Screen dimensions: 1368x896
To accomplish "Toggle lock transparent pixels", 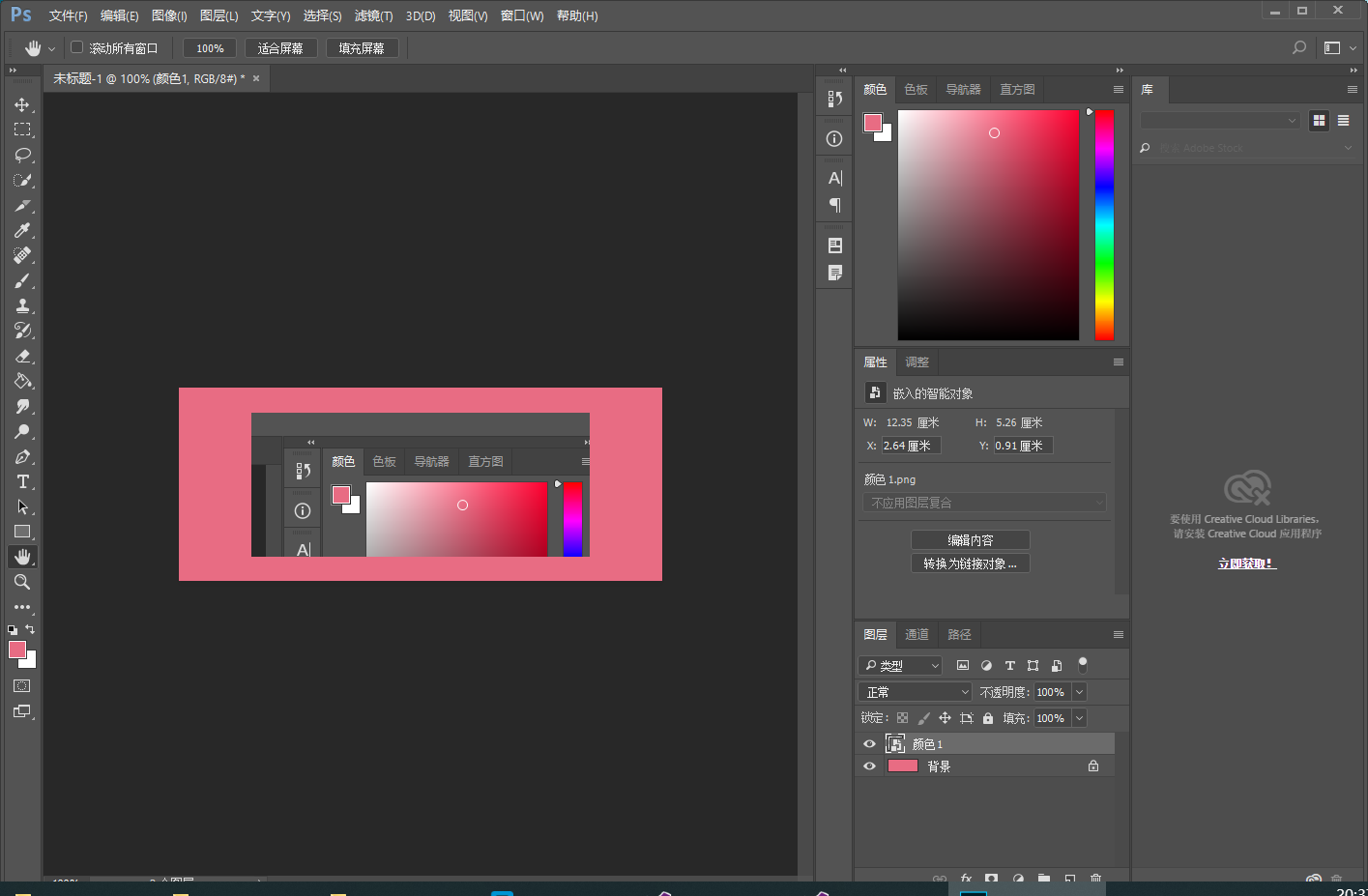I will 902,718.
